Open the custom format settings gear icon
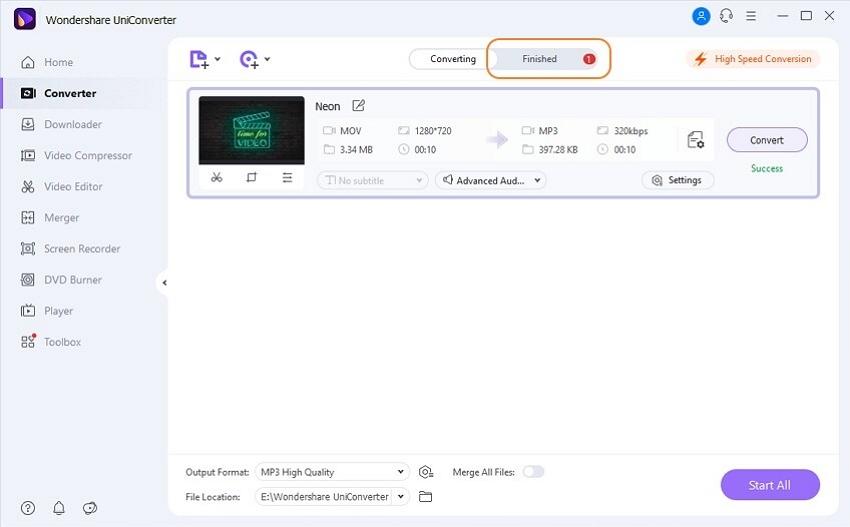This screenshot has height=527, width=850. click(x=426, y=472)
